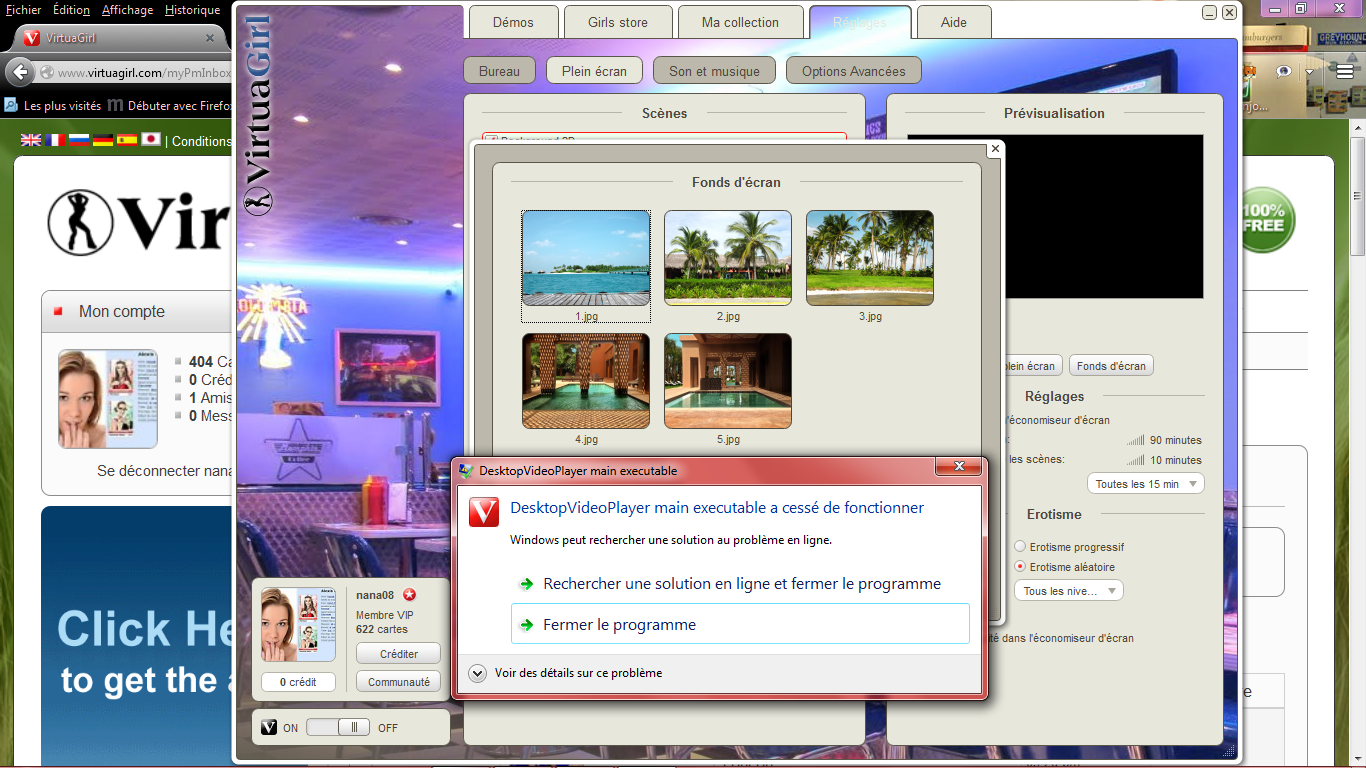Switch to the Aide tab

click(x=954, y=22)
